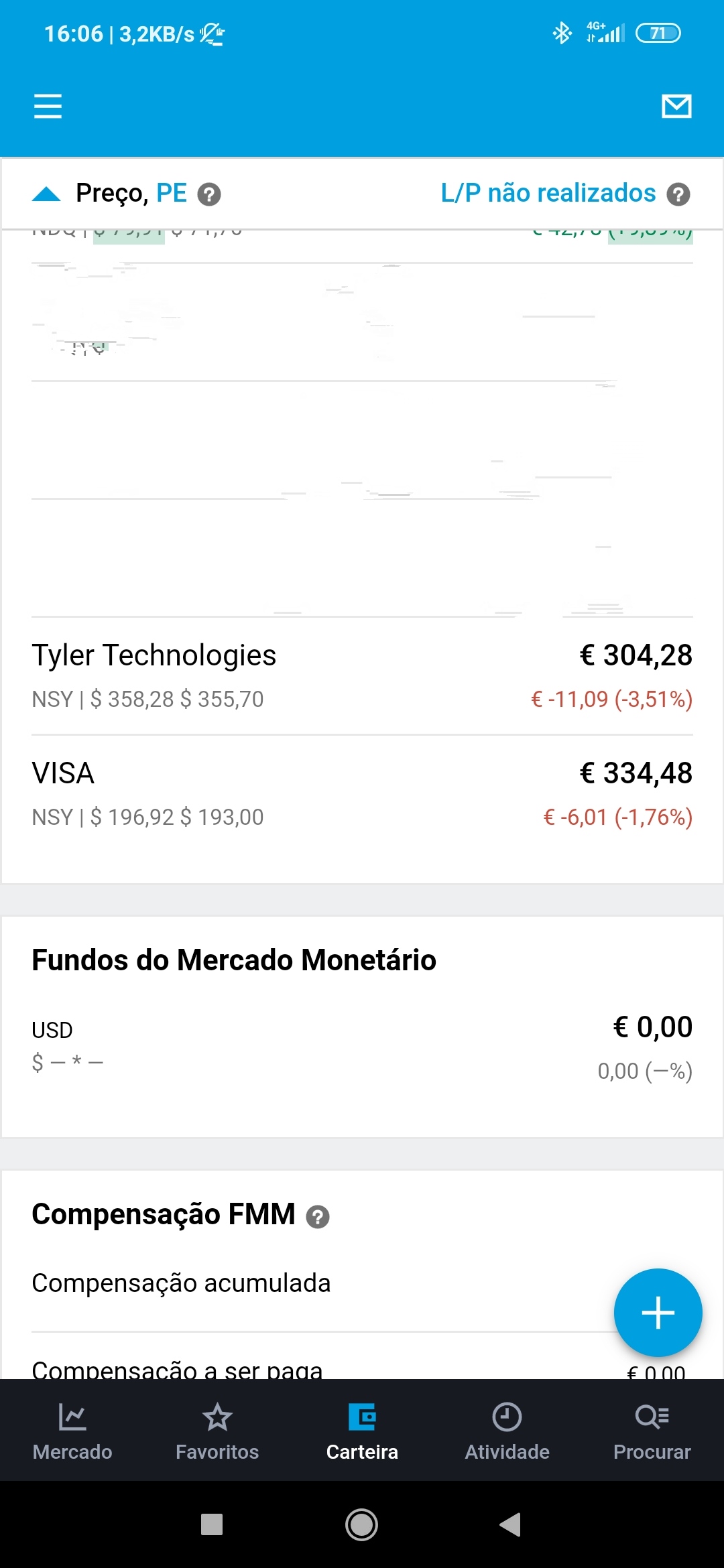Screen dimensions: 724x1568
Task: Open the Favoritos tab
Action: tap(217, 1431)
